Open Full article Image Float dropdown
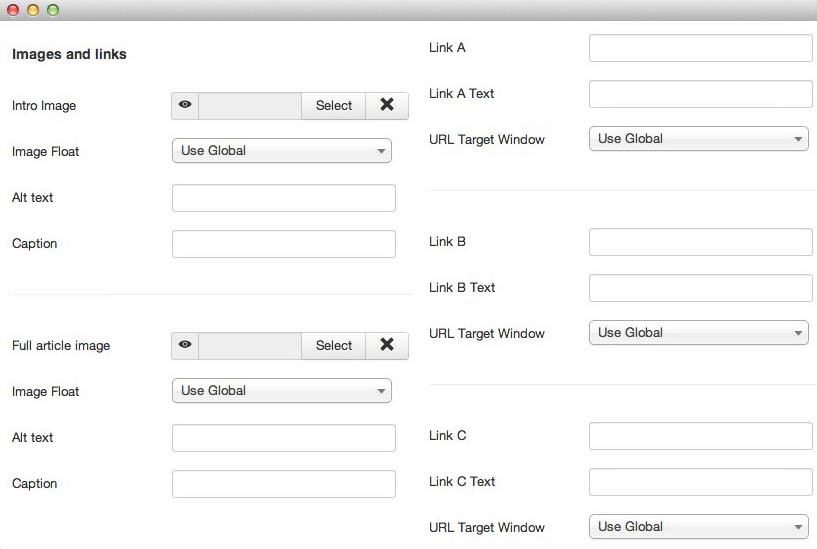This screenshot has width=817, height=549. [x=282, y=391]
